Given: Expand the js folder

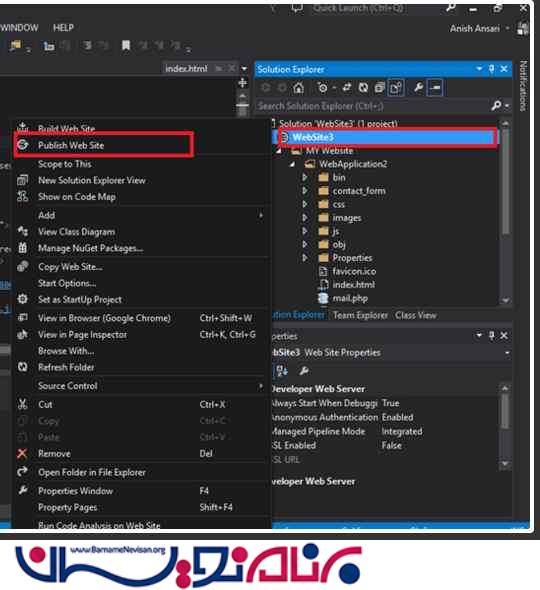Looking at the screenshot, I should [x=305, y=231].
